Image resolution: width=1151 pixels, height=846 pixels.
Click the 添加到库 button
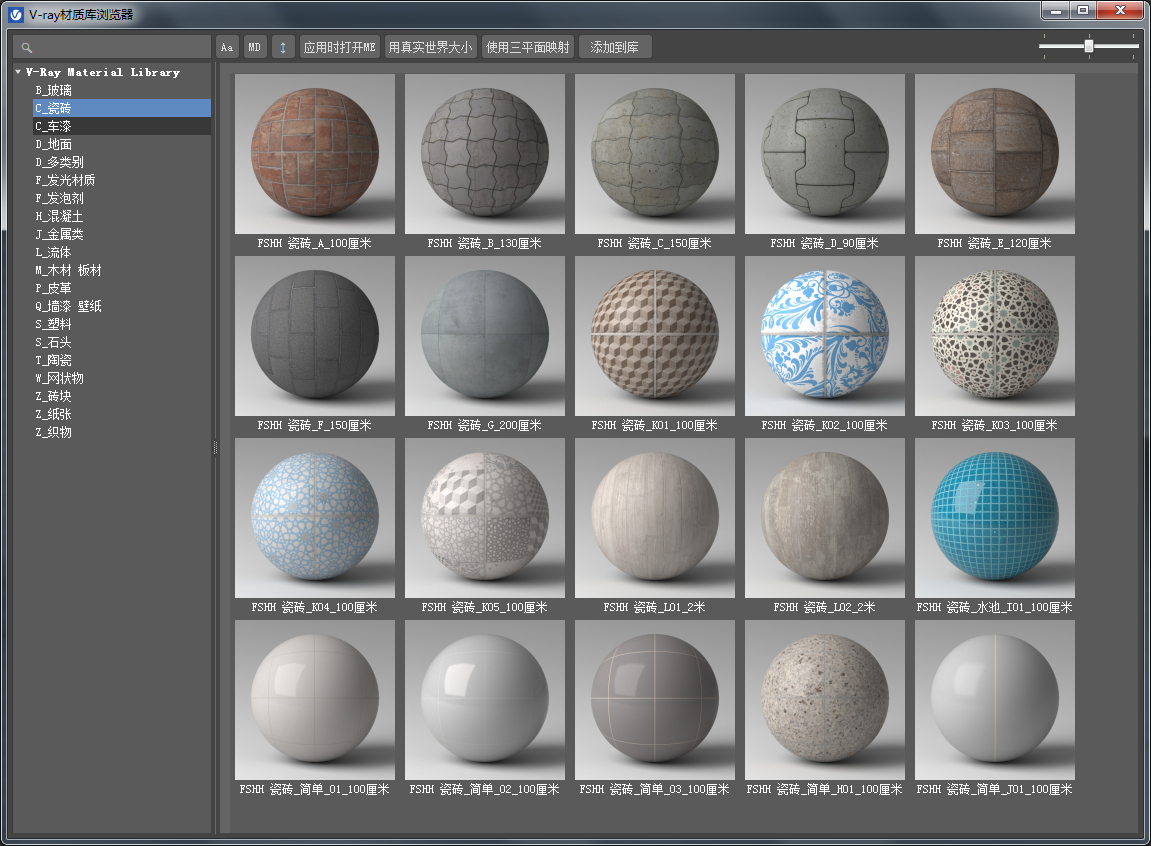click(614, 47)
